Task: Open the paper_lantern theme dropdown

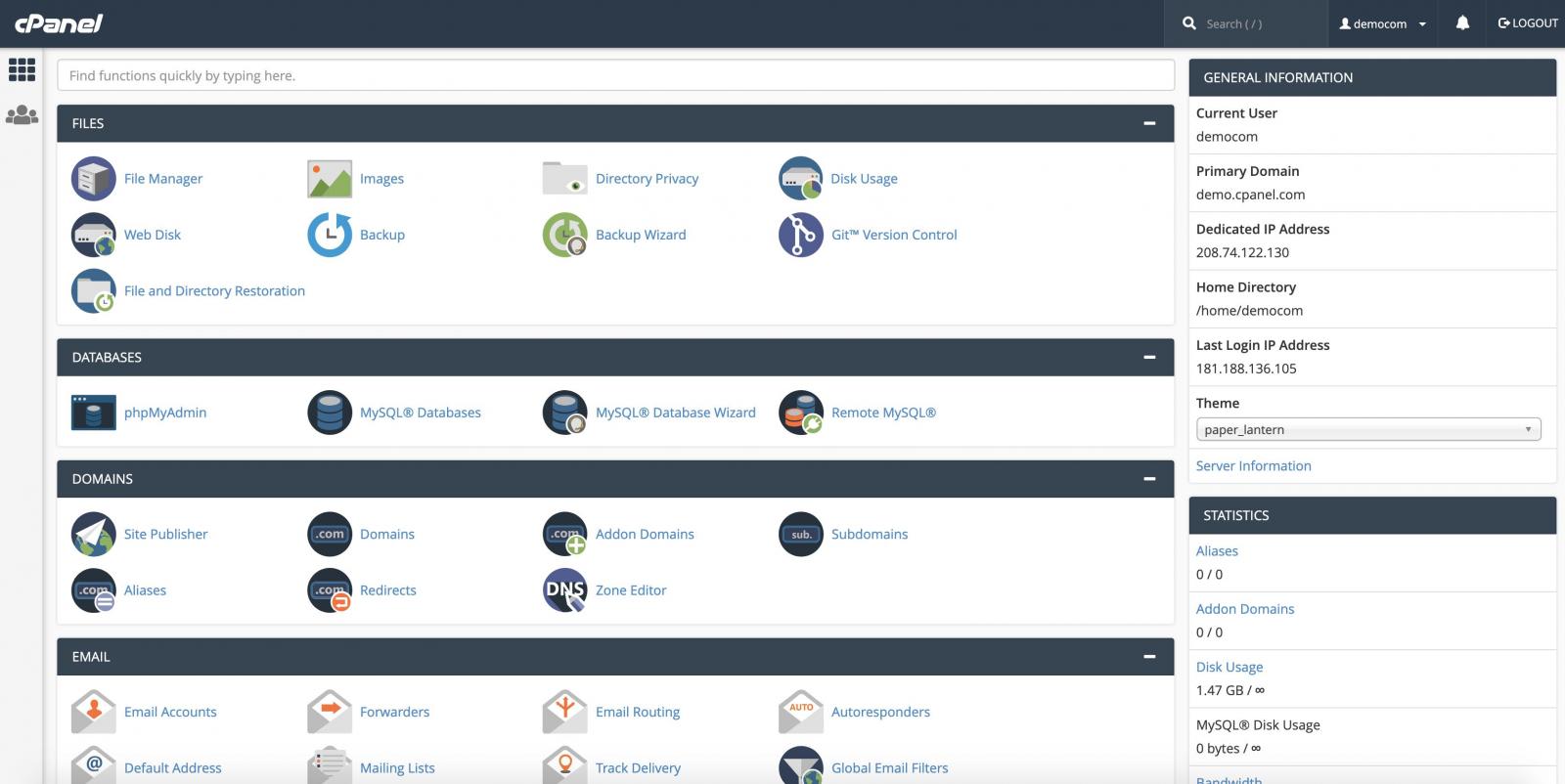Action: (x=1368, y=429)
